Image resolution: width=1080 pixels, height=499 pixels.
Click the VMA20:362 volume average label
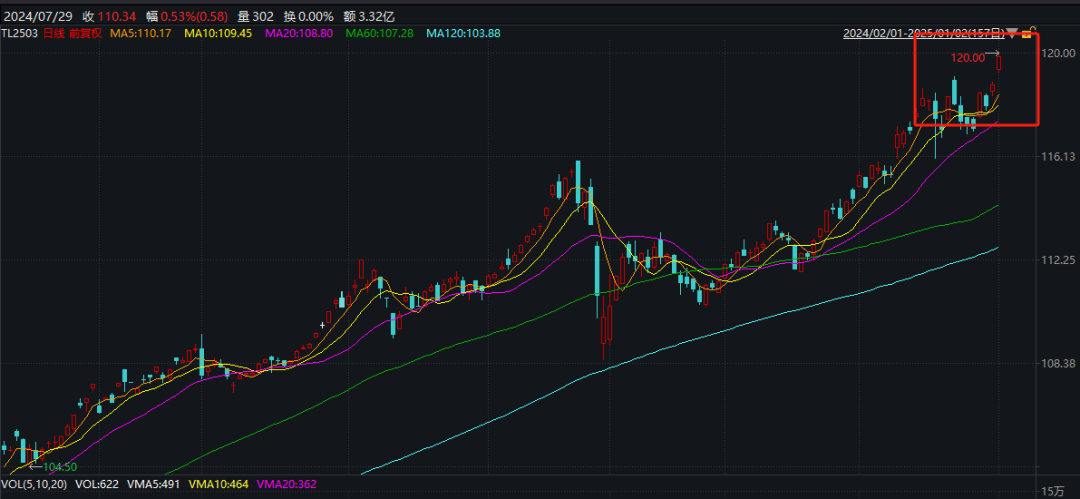284,485
